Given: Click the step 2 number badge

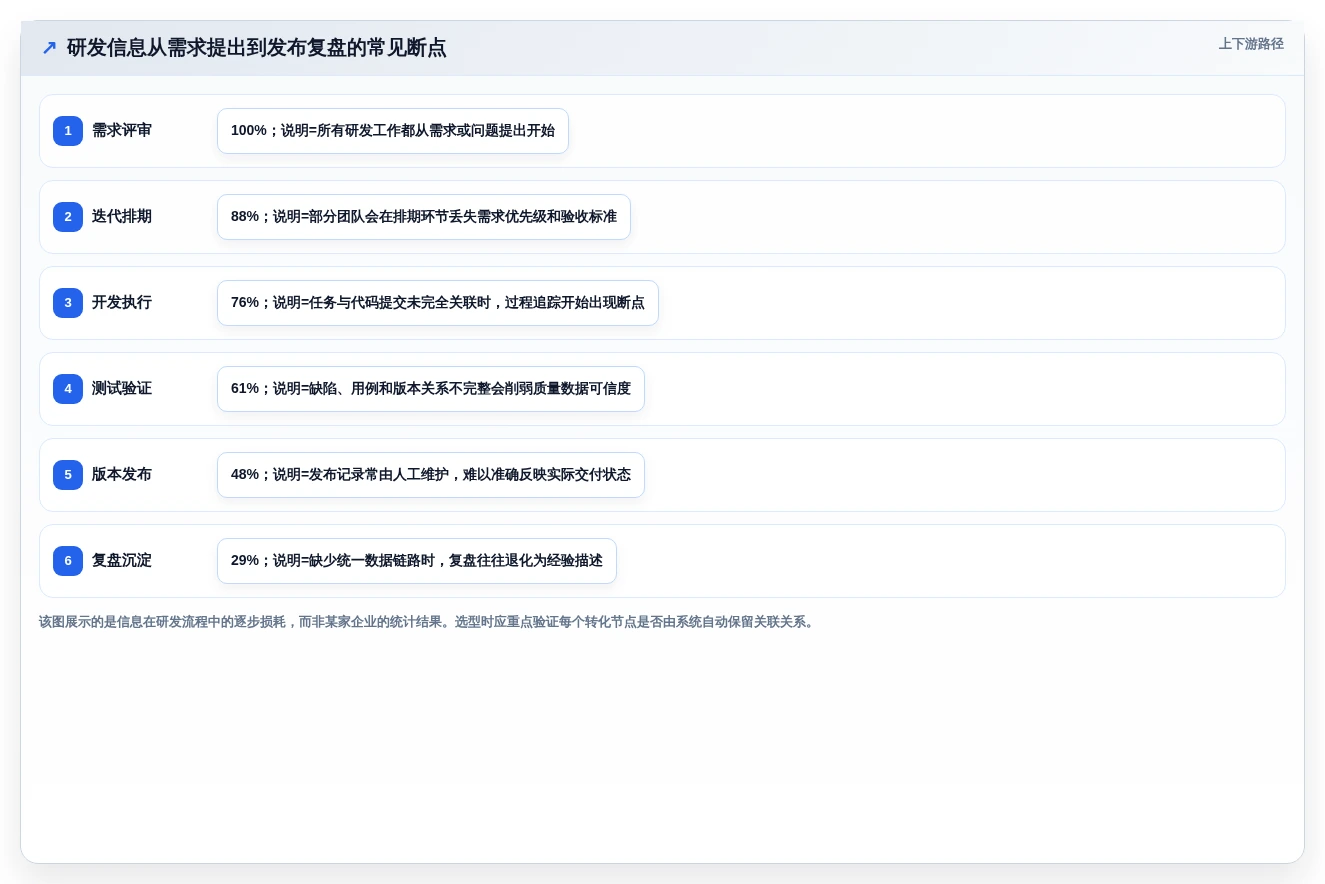Looking at the screenshot, I should [x=68, y=217].
